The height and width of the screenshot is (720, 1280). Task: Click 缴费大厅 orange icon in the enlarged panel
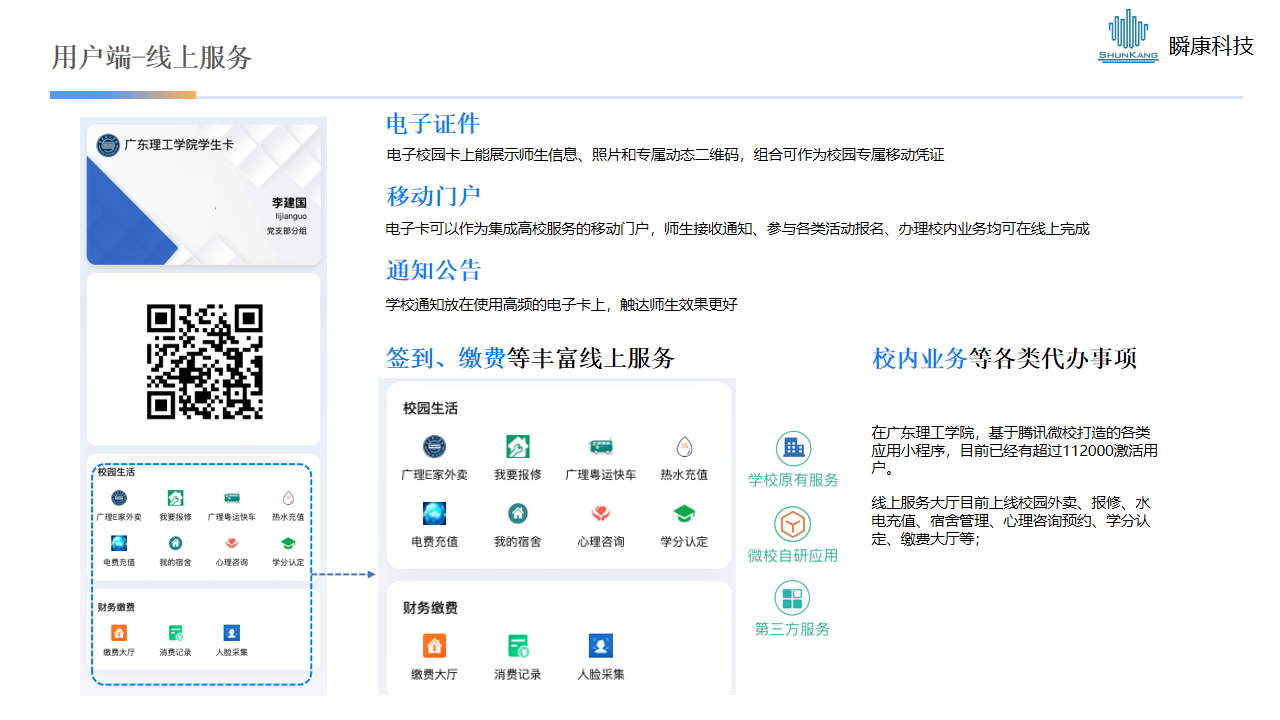tap(434, 646)
